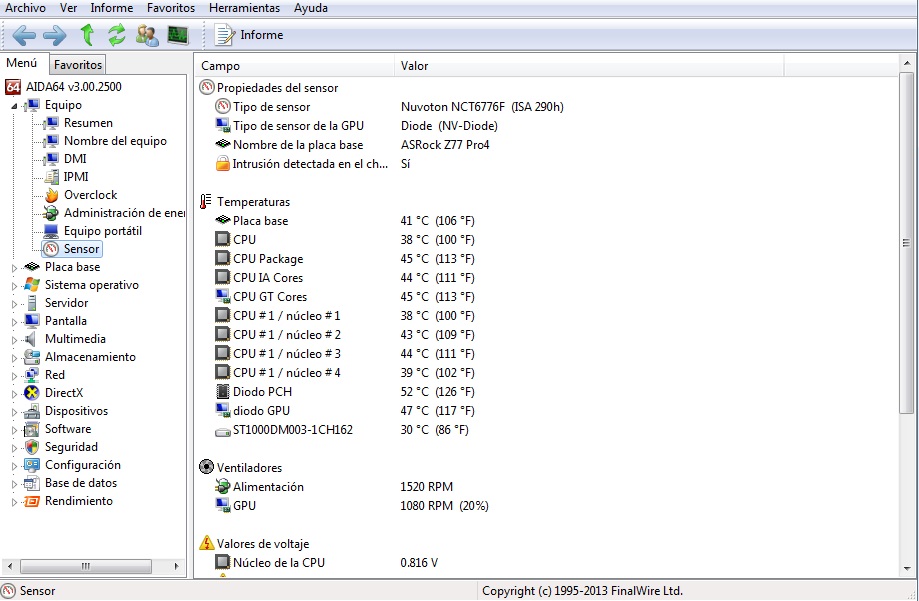Click the Valores de voltaje warning icon
The height and width of the screenshot is (601, 919).
click(206, 543)
